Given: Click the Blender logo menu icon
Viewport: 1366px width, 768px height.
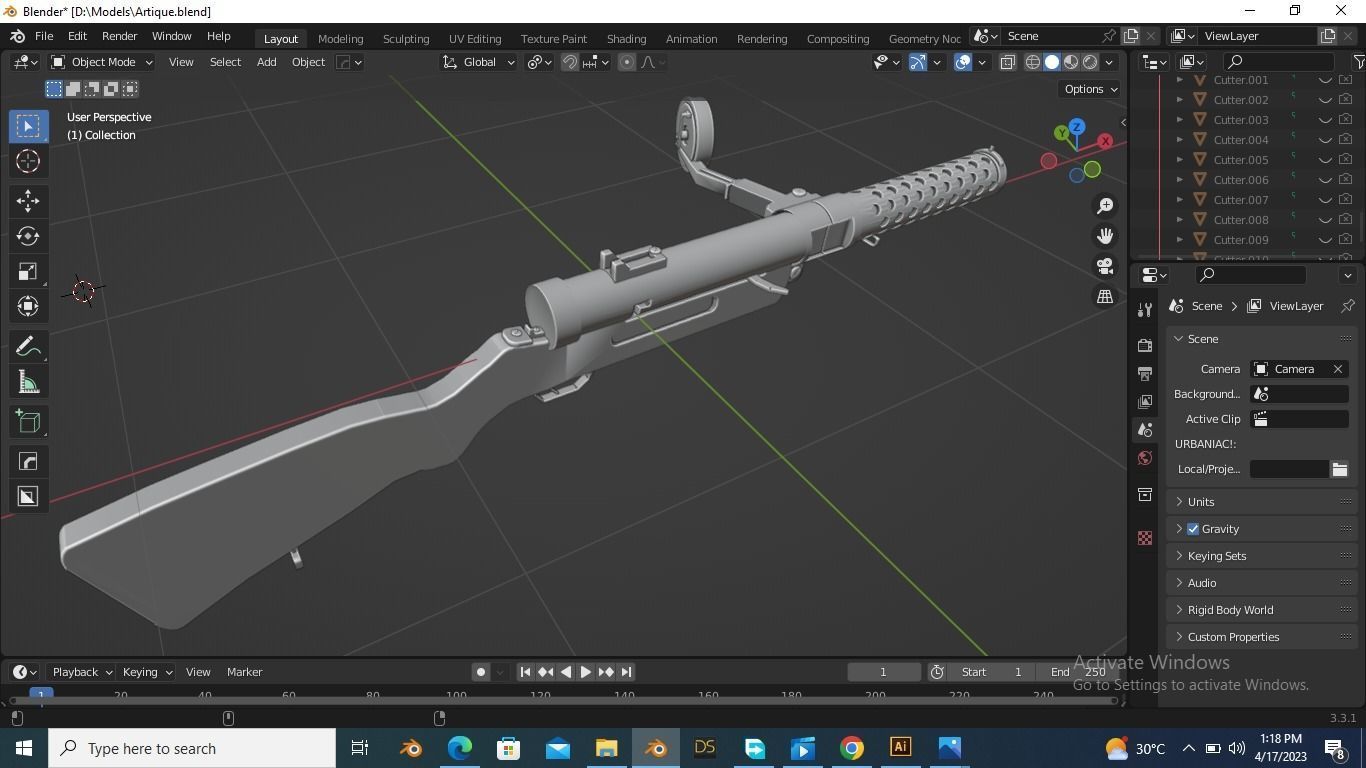Looking at the screenshot, I should [17, 36].
